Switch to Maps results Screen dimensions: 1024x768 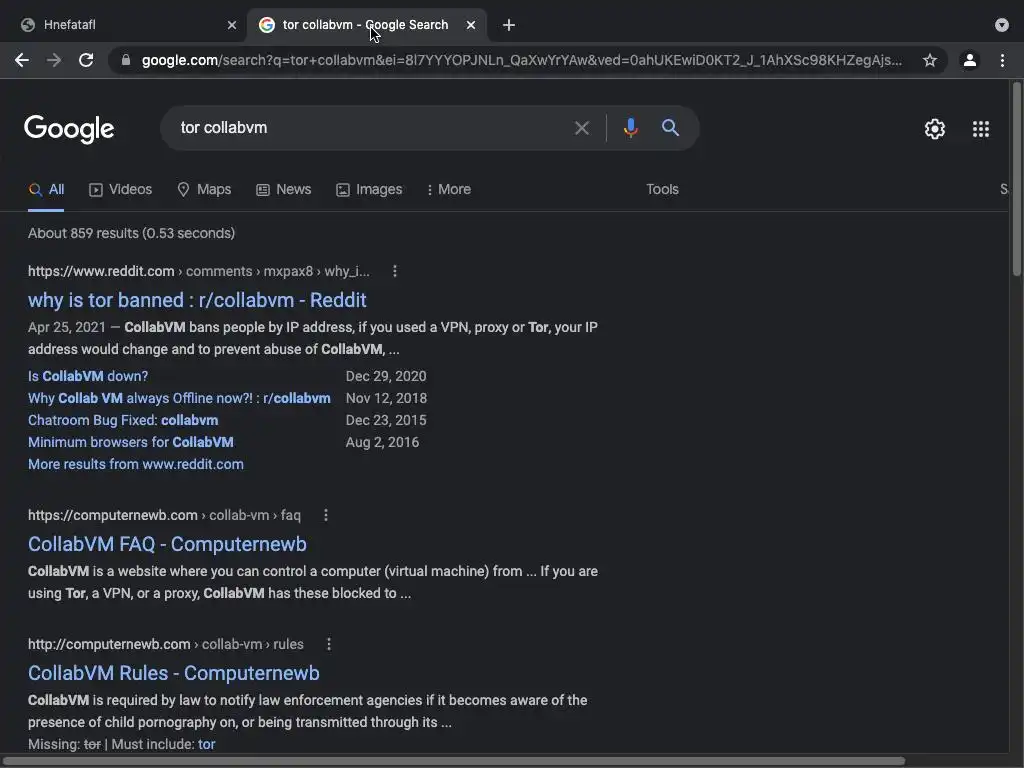(x=204, y=189)
